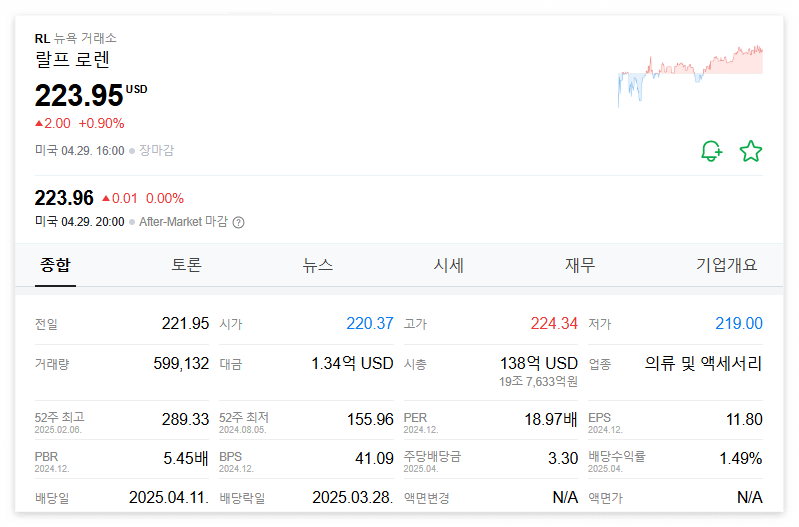Click the 액면가 value N/A
Image resolution: width=799 pixels, height=527 pixels.
pos(750,497)
